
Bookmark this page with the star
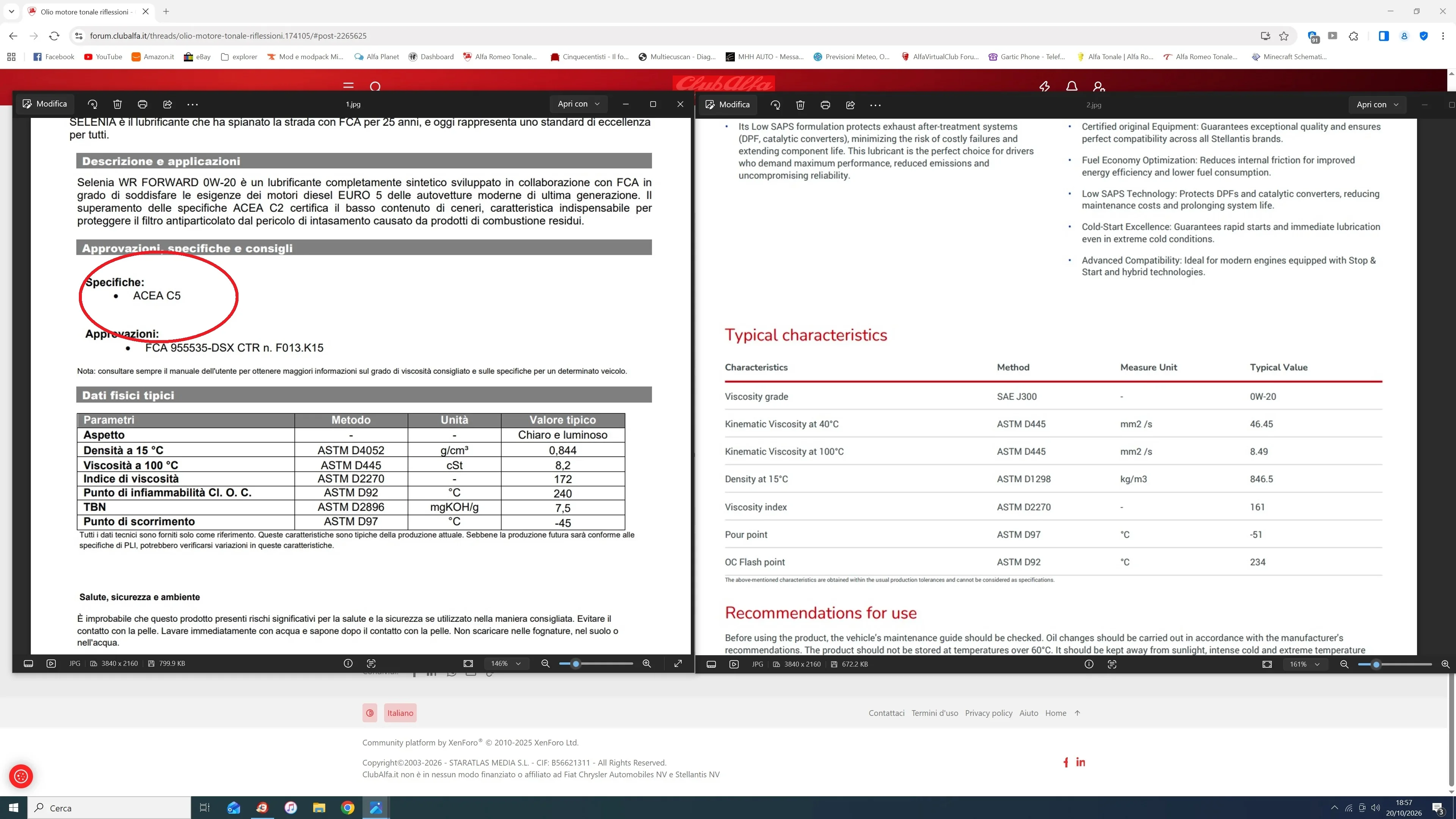tap(1284, 36)
